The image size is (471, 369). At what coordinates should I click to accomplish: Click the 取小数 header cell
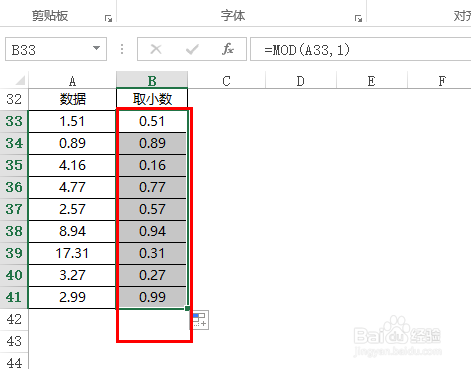pos(152,99)
